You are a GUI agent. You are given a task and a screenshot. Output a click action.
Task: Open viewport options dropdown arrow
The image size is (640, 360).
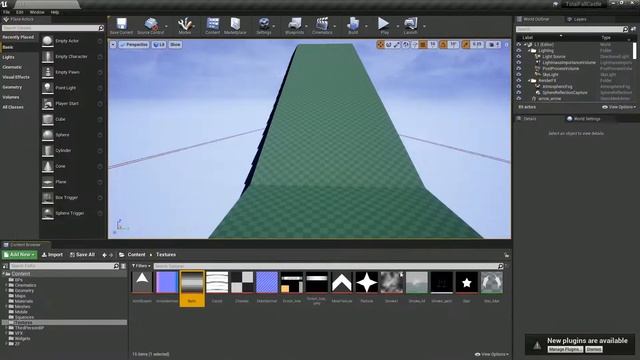[113, 44]
